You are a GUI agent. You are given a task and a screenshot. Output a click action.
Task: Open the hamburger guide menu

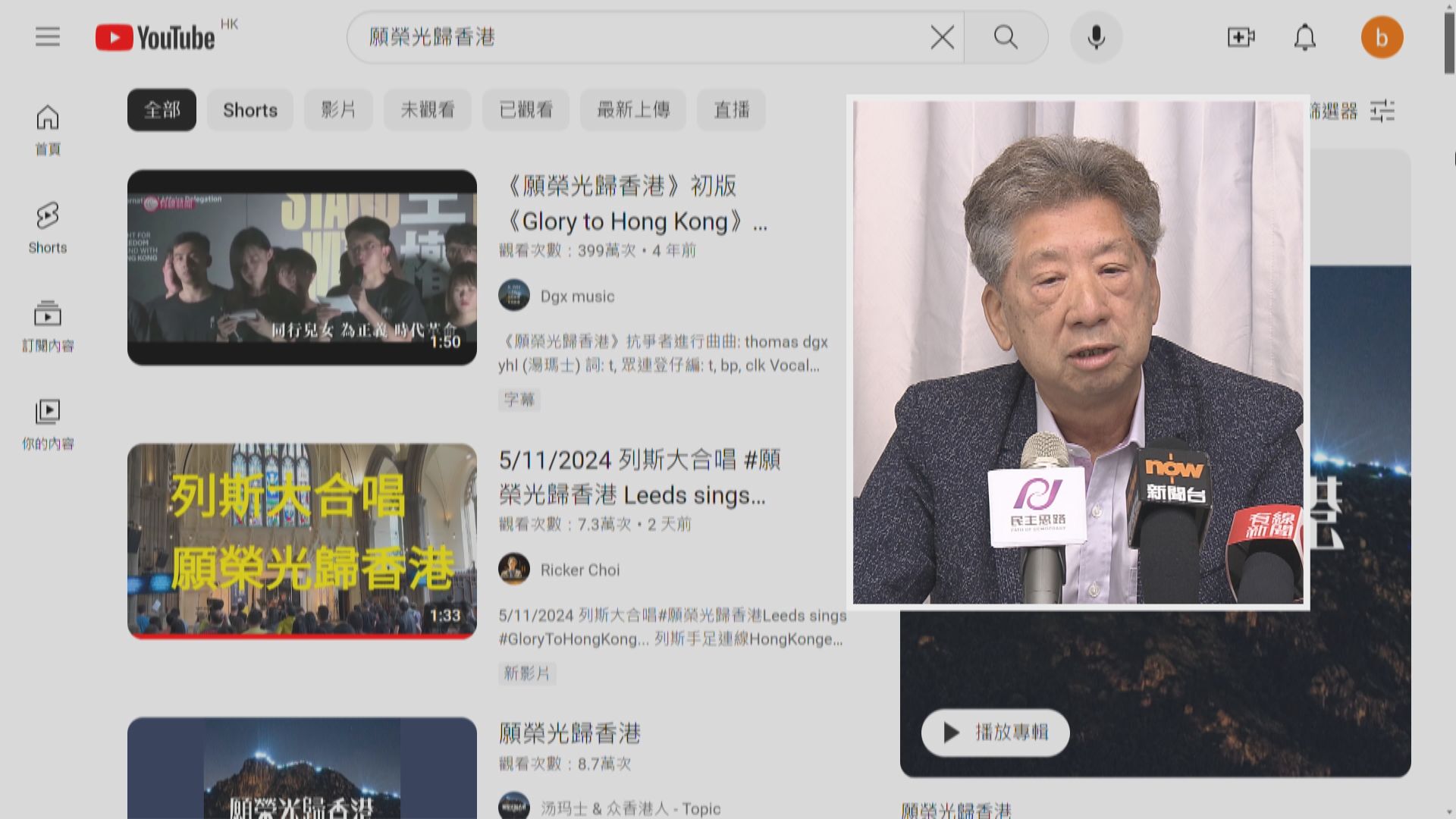[x=47, y=36]
